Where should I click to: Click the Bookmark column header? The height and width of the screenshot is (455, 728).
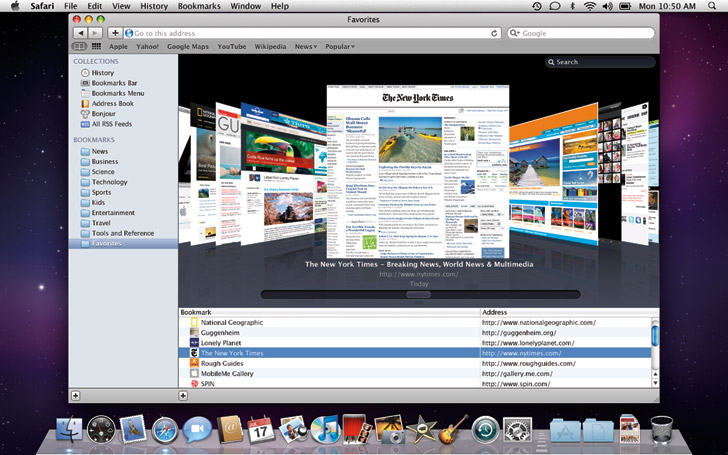(x=329, y=312)
